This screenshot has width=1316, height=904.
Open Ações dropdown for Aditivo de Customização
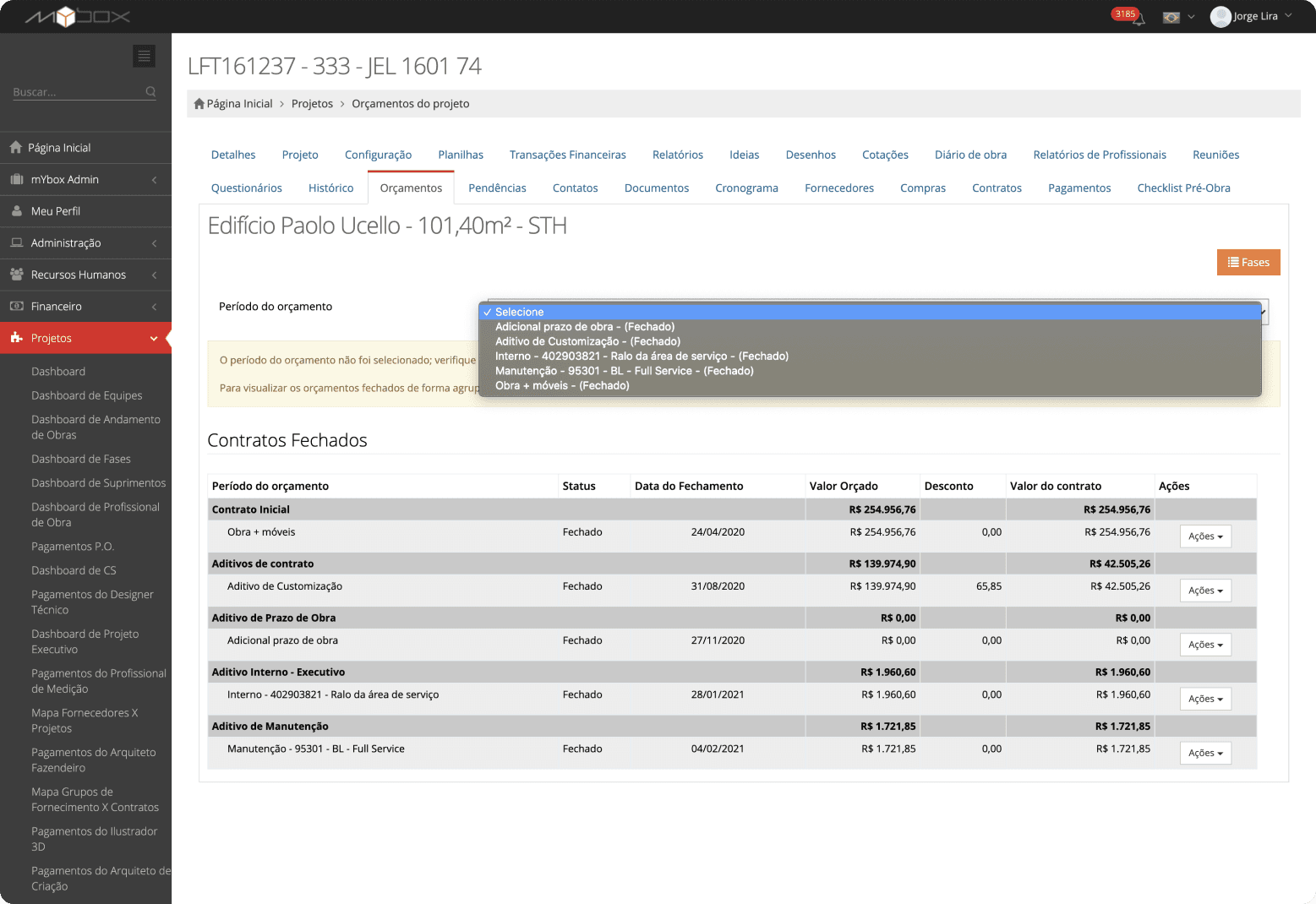tap(1205, 591)
